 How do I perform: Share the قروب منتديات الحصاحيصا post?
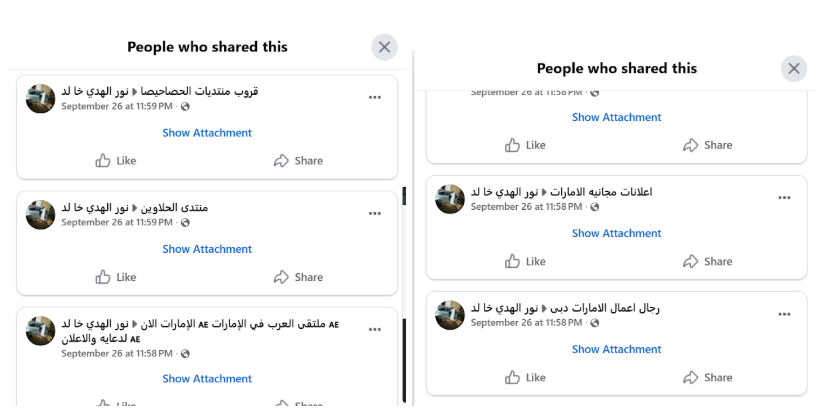(x=298, y=161)
